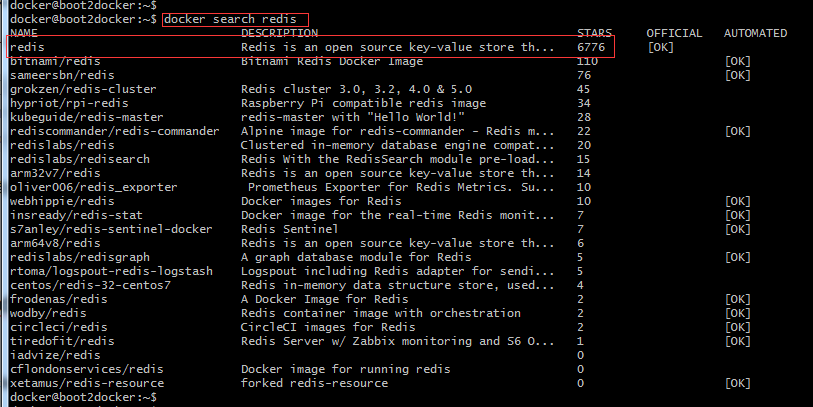Select the 'bitnami/redis' row name

(x=55, y=61)
